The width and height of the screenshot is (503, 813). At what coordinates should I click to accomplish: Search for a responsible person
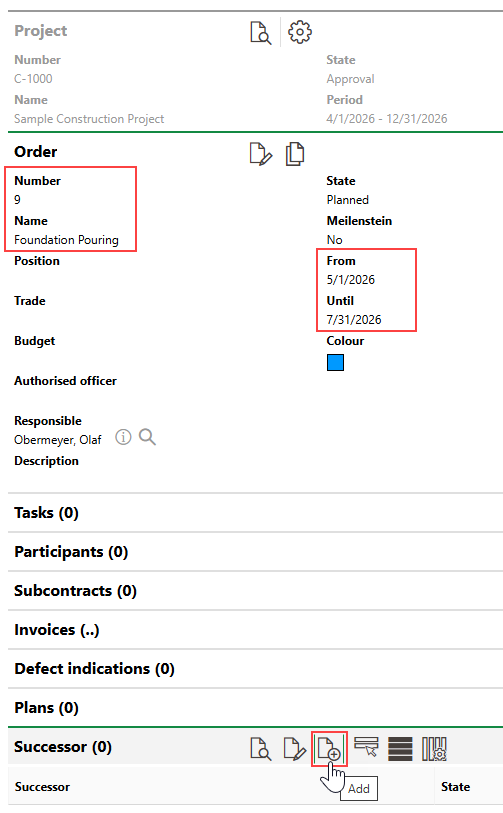[147, 437]
